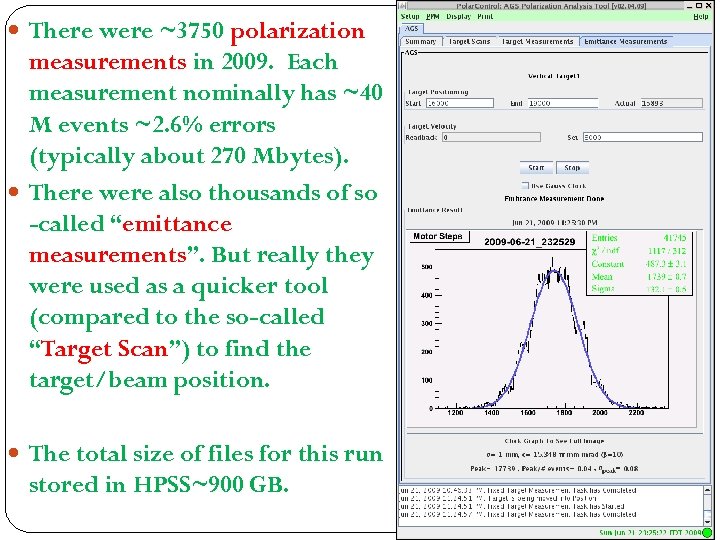Click the Motor Steps label box
Viewport: 720px width, 540px height.
439,236
